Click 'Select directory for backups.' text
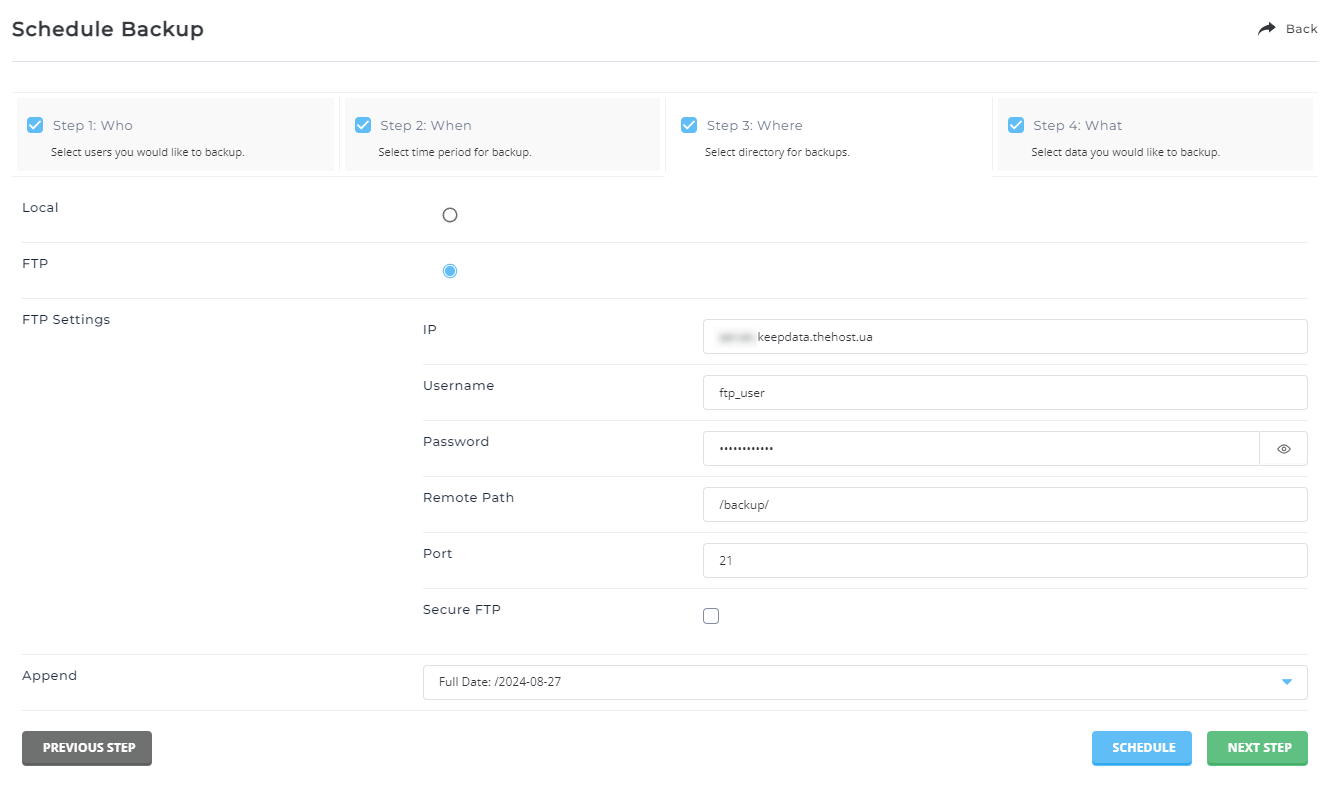 (777, 153)
